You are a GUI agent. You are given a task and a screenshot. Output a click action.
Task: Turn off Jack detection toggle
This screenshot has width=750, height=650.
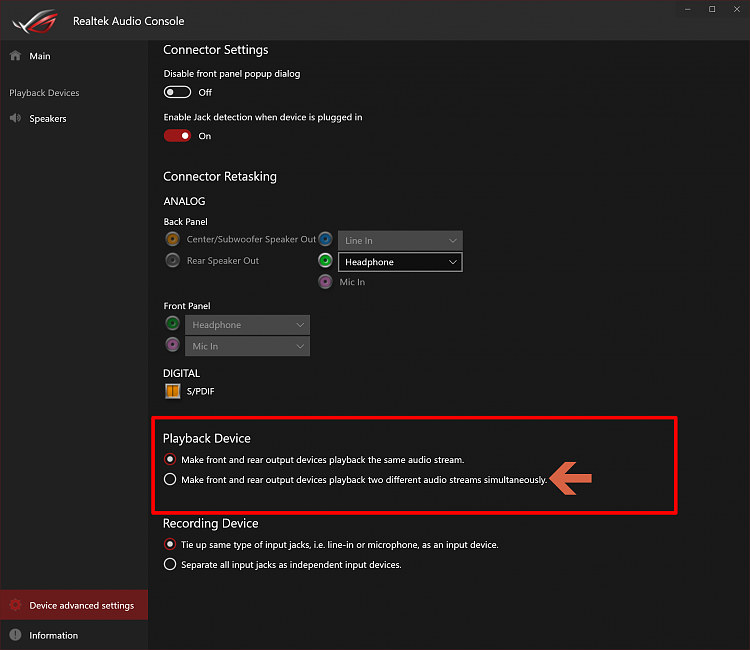point(177,136)
